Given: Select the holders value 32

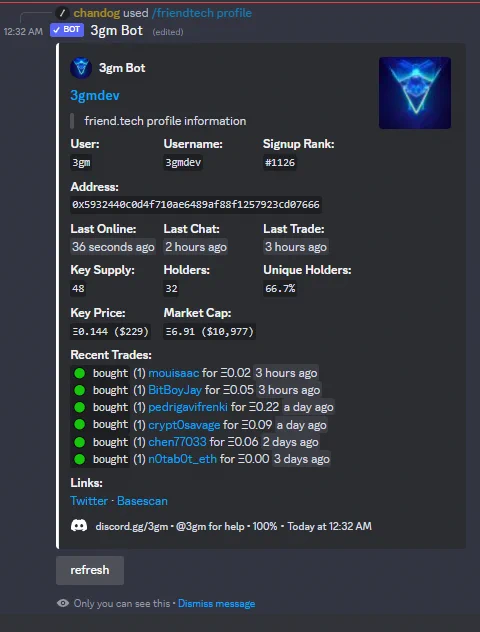Looking at the screenshot, I should click(x=171, y=289).
